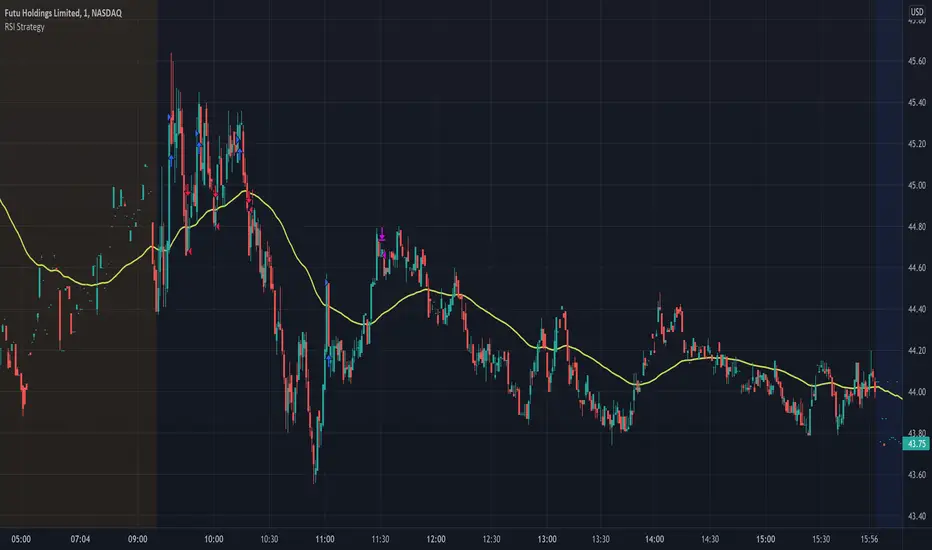Click the 12:30 time axis label

491,539
